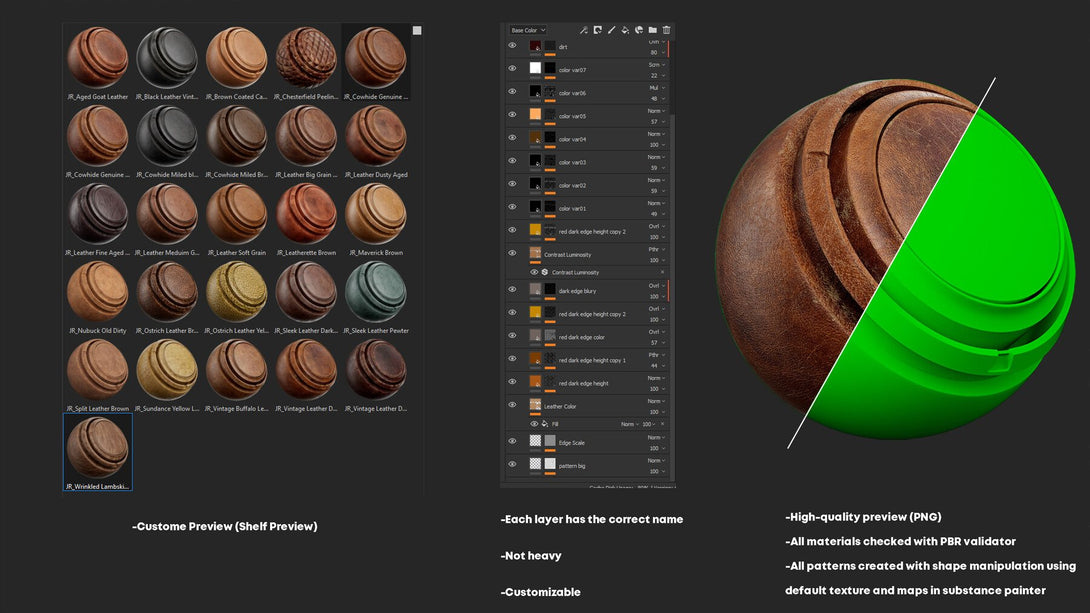Open opacity dropdown showing 57 for color var05

coord(657,122)
